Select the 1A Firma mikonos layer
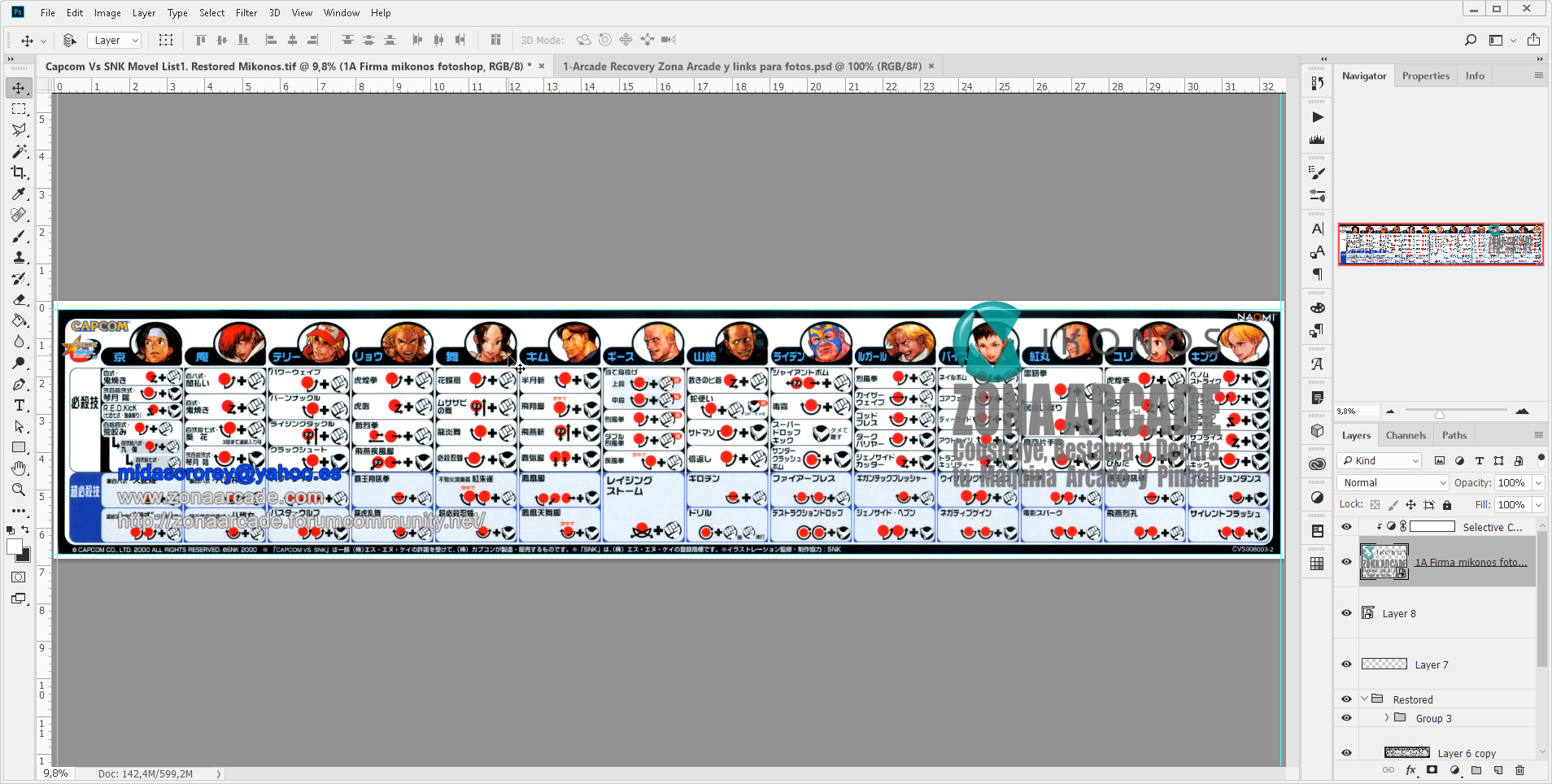This screenshot has width=1552, height=784. pos(1470,562)
